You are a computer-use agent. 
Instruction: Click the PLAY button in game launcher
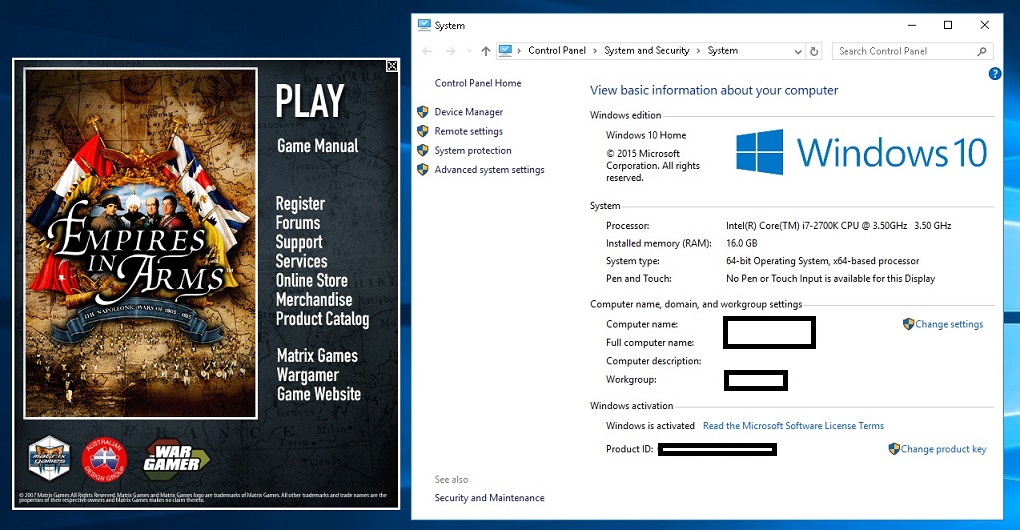coord(310,101)
